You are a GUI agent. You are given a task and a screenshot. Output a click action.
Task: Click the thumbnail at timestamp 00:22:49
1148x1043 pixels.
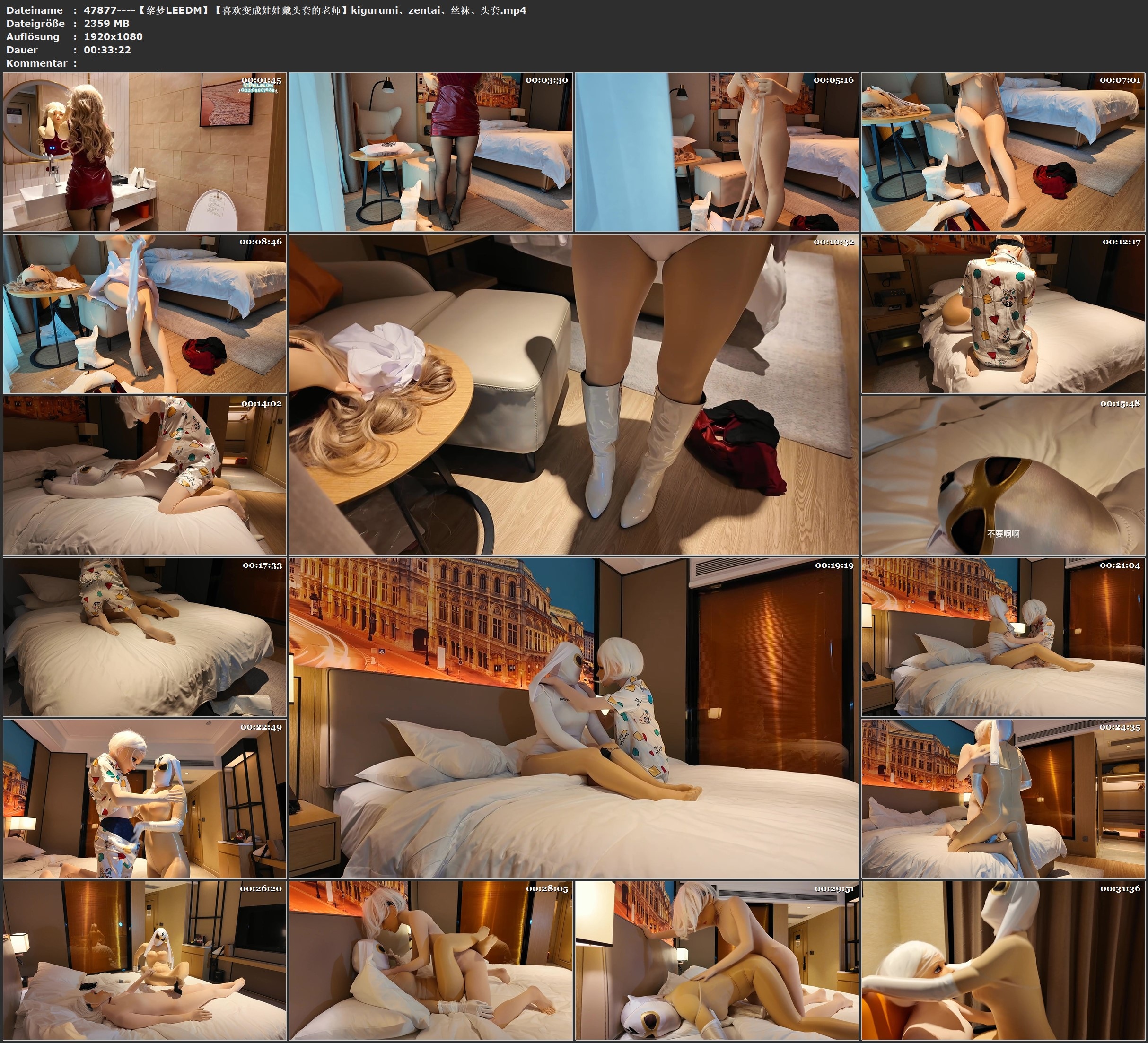pos(145,799)
